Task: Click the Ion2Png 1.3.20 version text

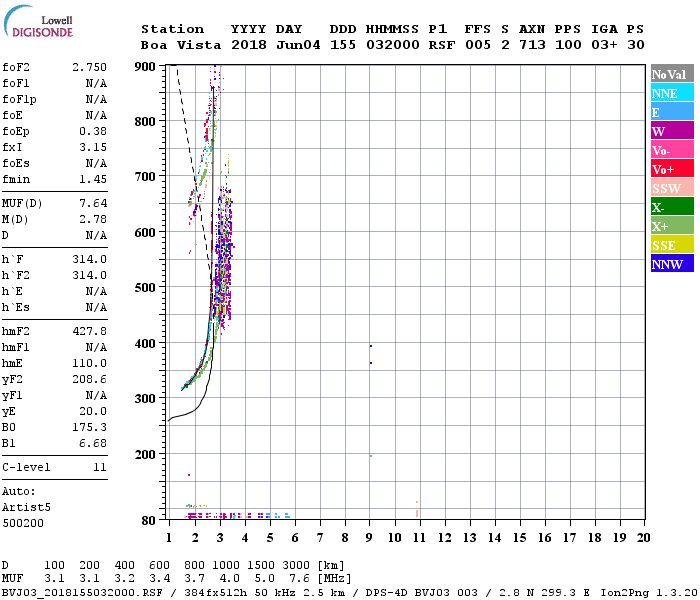Action: tap(649, 593)
